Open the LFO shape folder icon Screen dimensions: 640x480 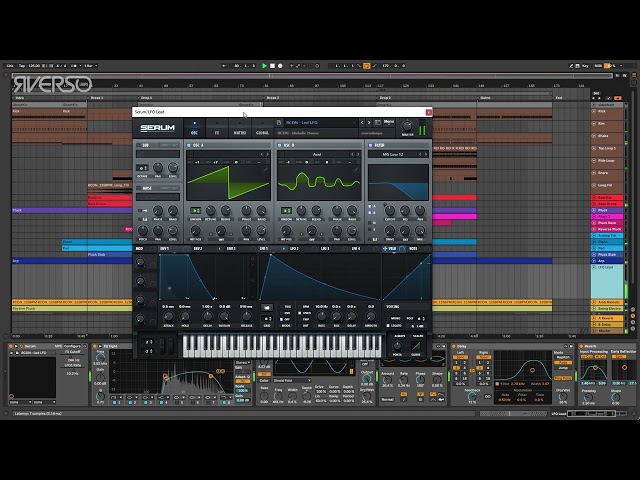[x=267, y=307]
